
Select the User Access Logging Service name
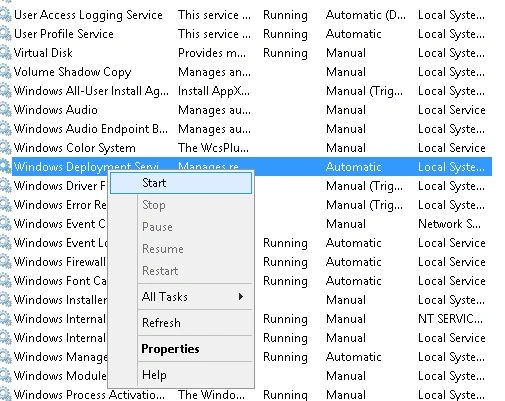[88, 15]
